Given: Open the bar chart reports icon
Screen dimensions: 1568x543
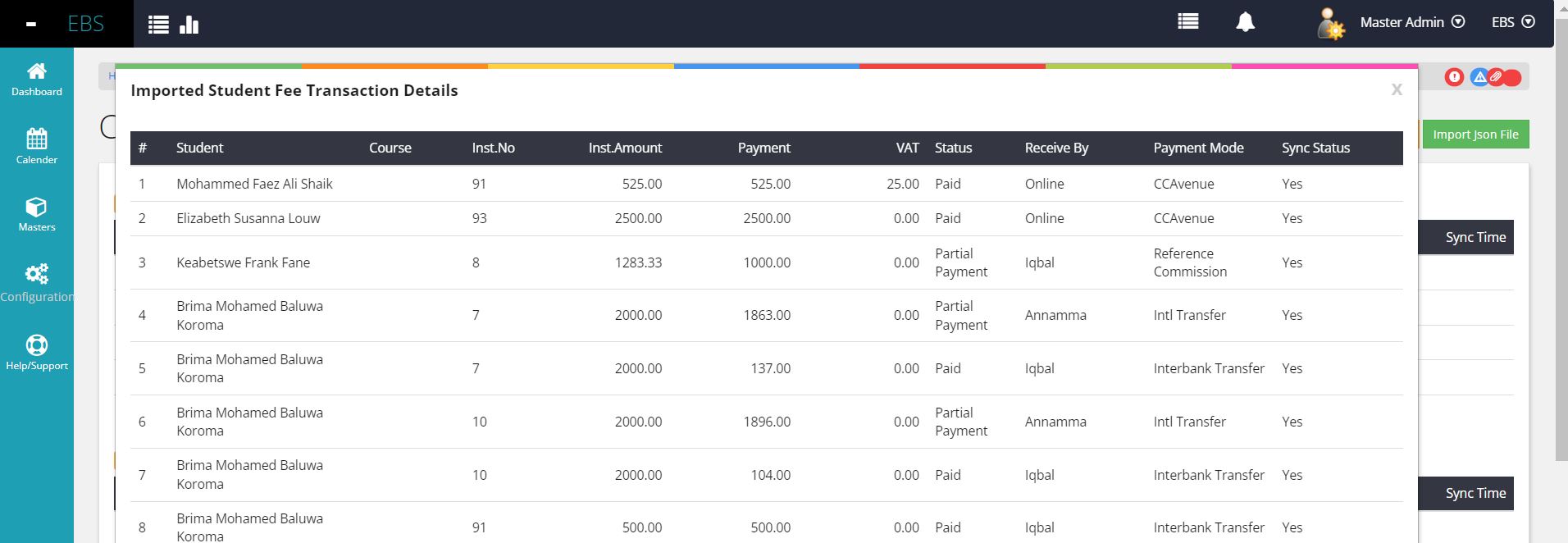Looking at the screenshot, I should tap(189, 25).
